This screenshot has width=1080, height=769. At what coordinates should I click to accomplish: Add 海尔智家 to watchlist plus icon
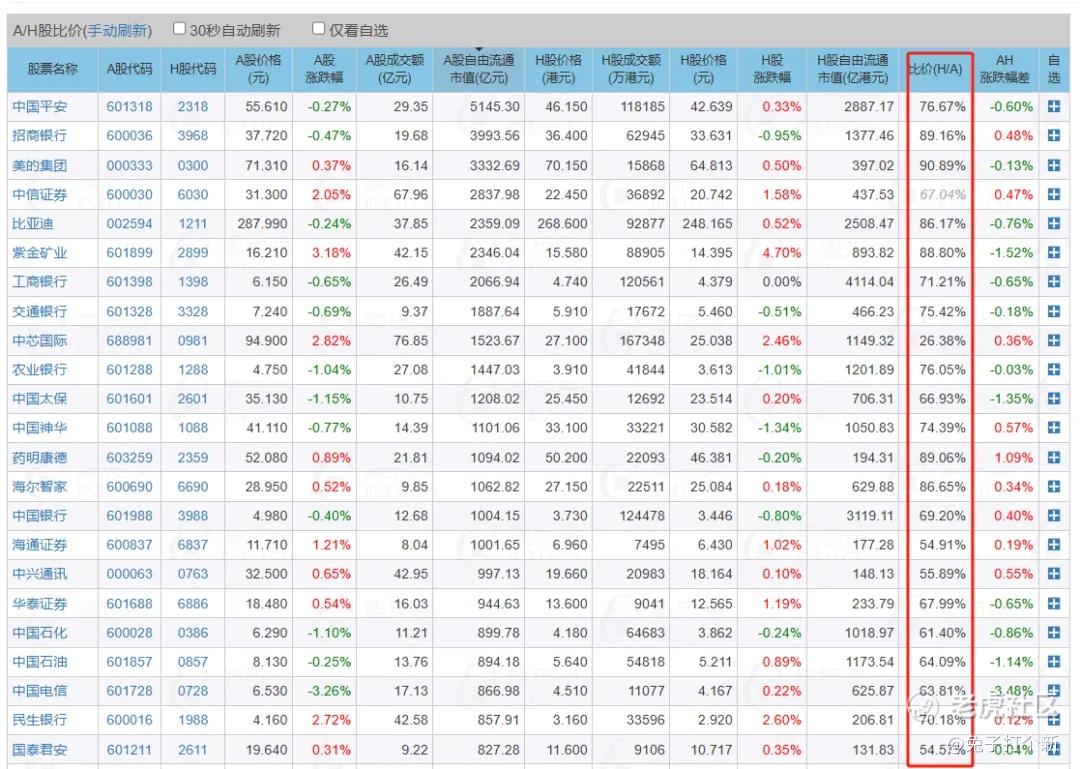click(x=1053, y=486)
